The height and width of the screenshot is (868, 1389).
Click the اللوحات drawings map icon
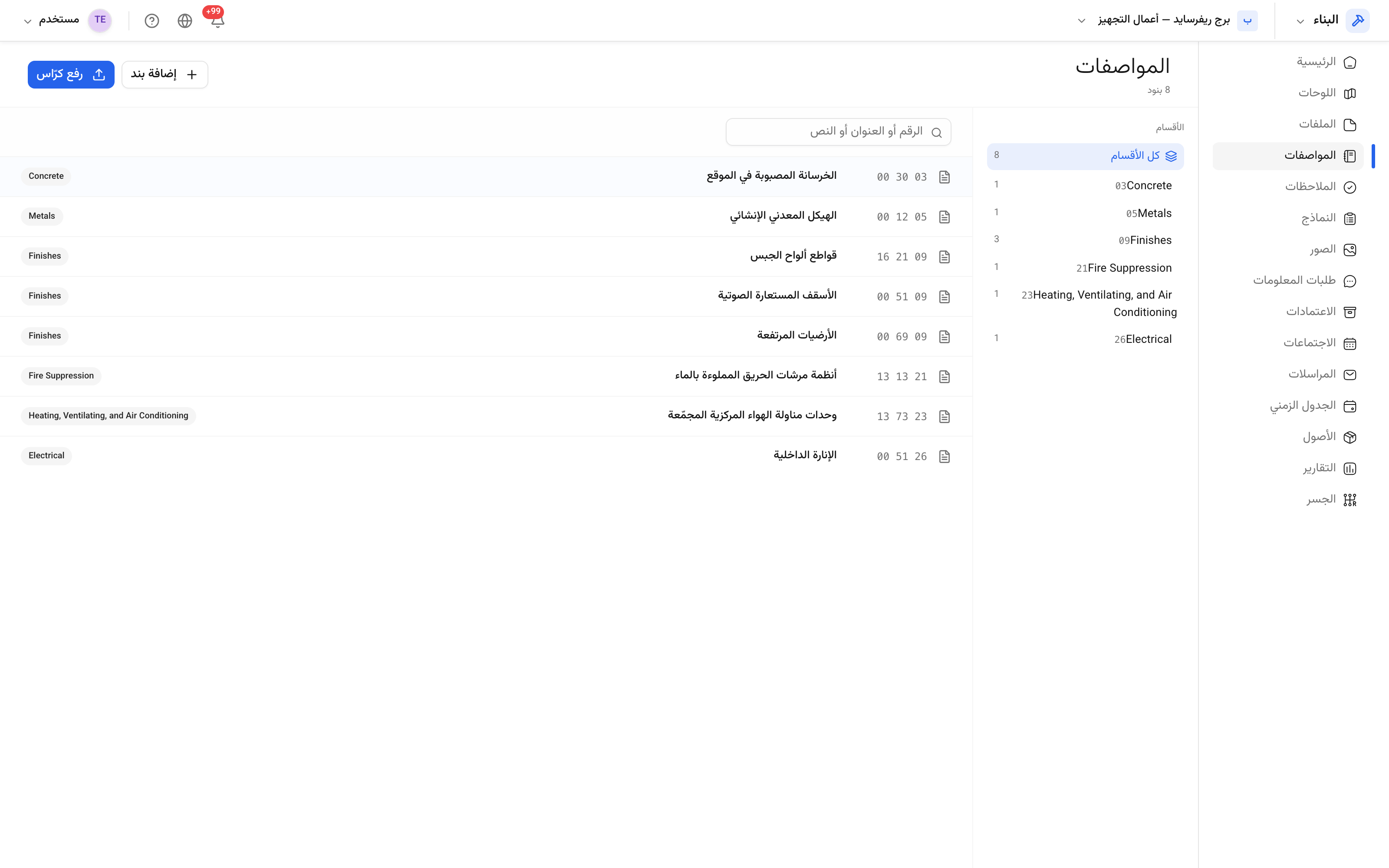coord(1350,93)
